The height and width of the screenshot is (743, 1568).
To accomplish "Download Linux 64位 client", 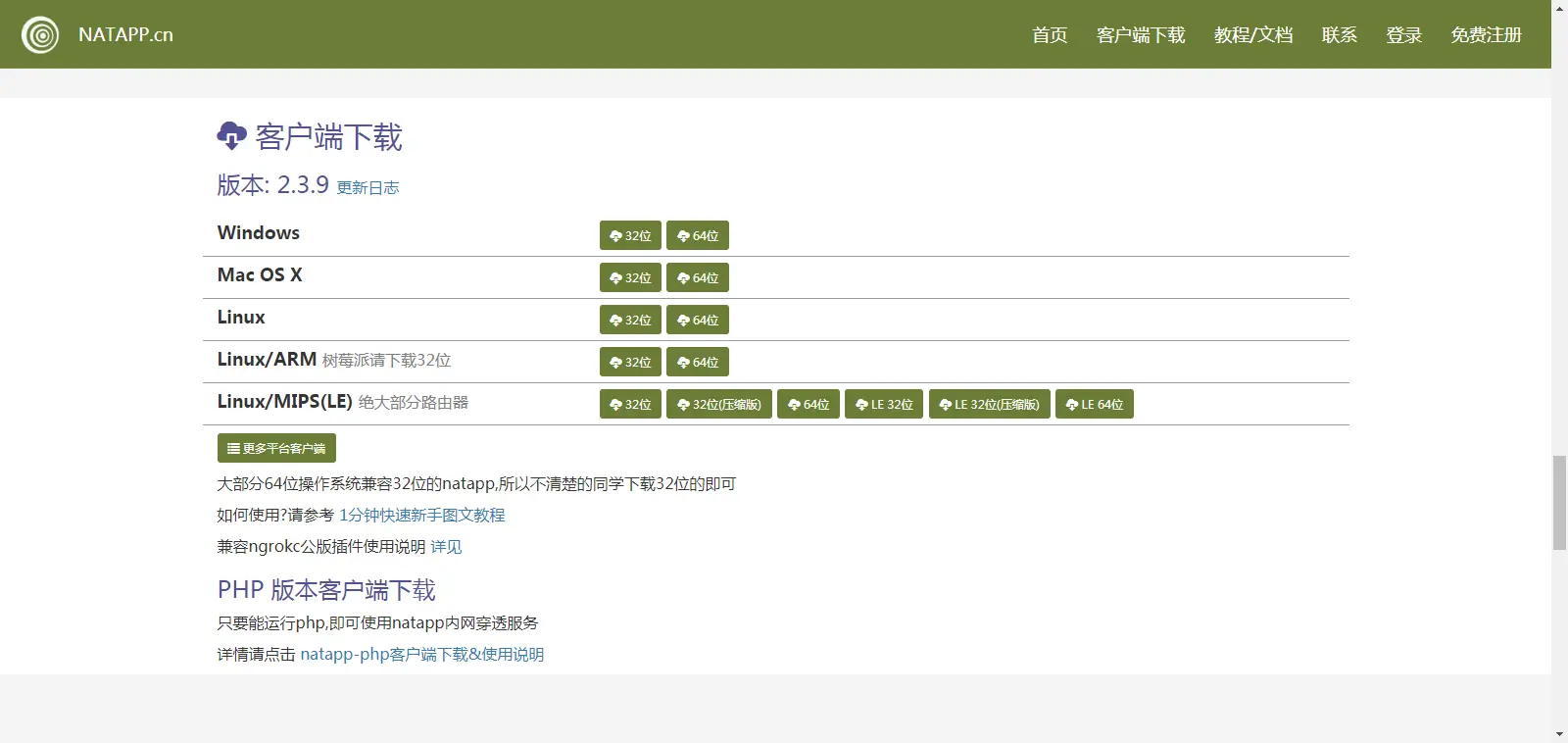I will pyautogui.click(x=698, y=320).
